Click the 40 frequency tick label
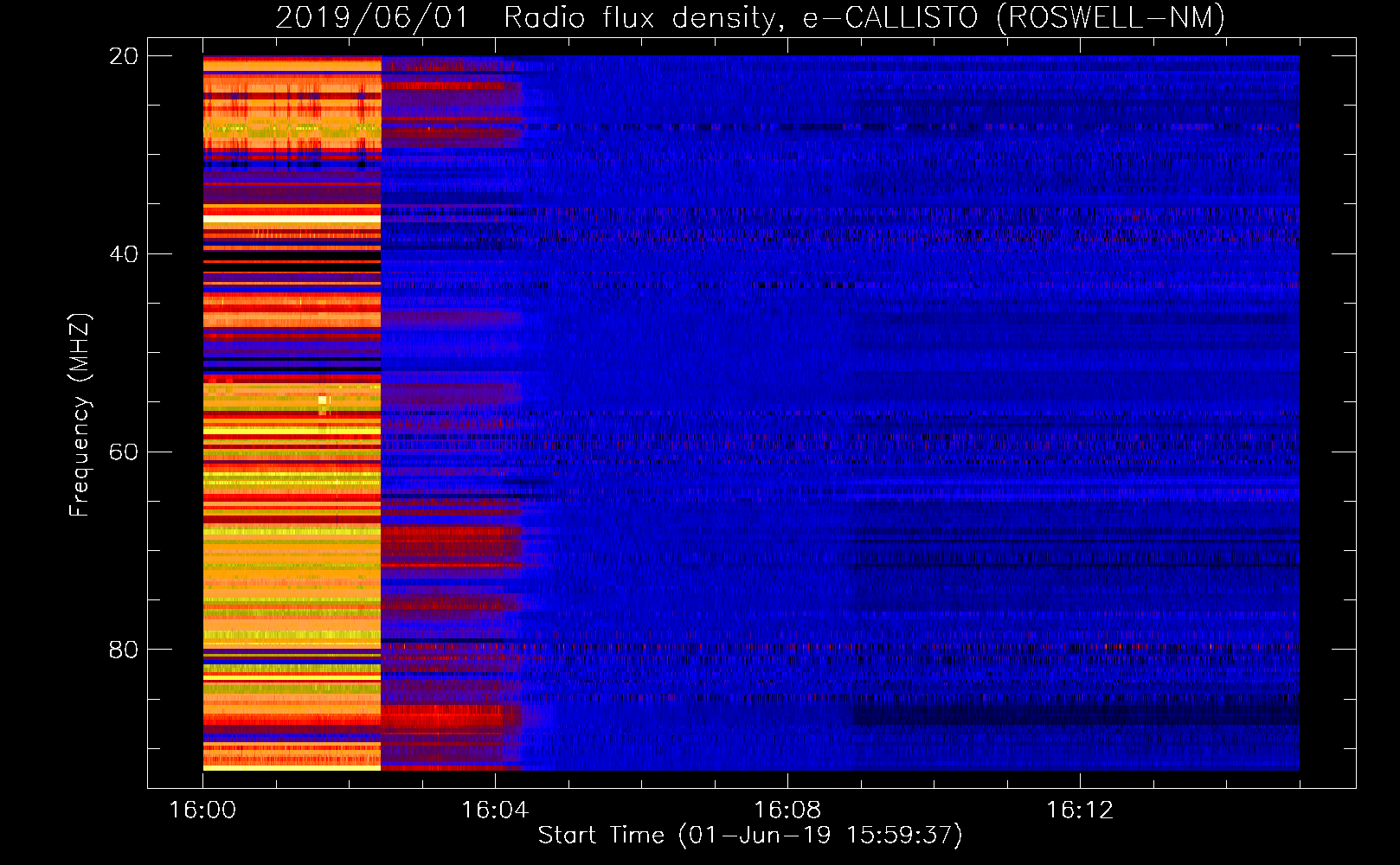 [x=124, y=254]
